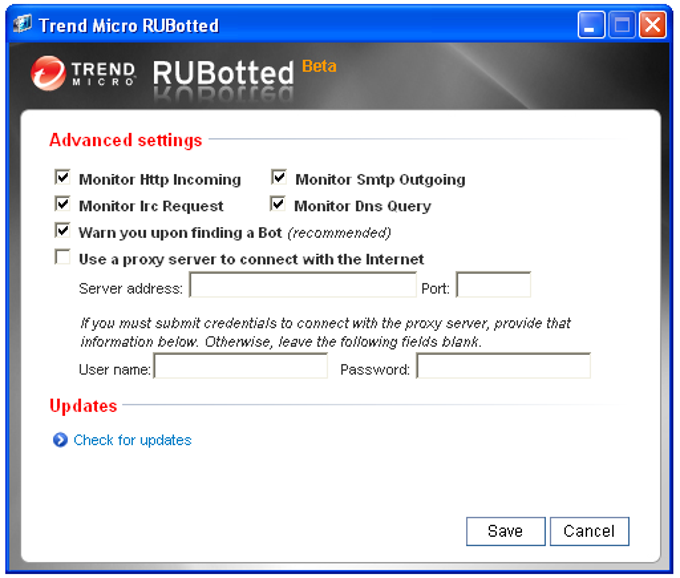Click the Password text box
The image size is (680, 578).
pos(503,366)
